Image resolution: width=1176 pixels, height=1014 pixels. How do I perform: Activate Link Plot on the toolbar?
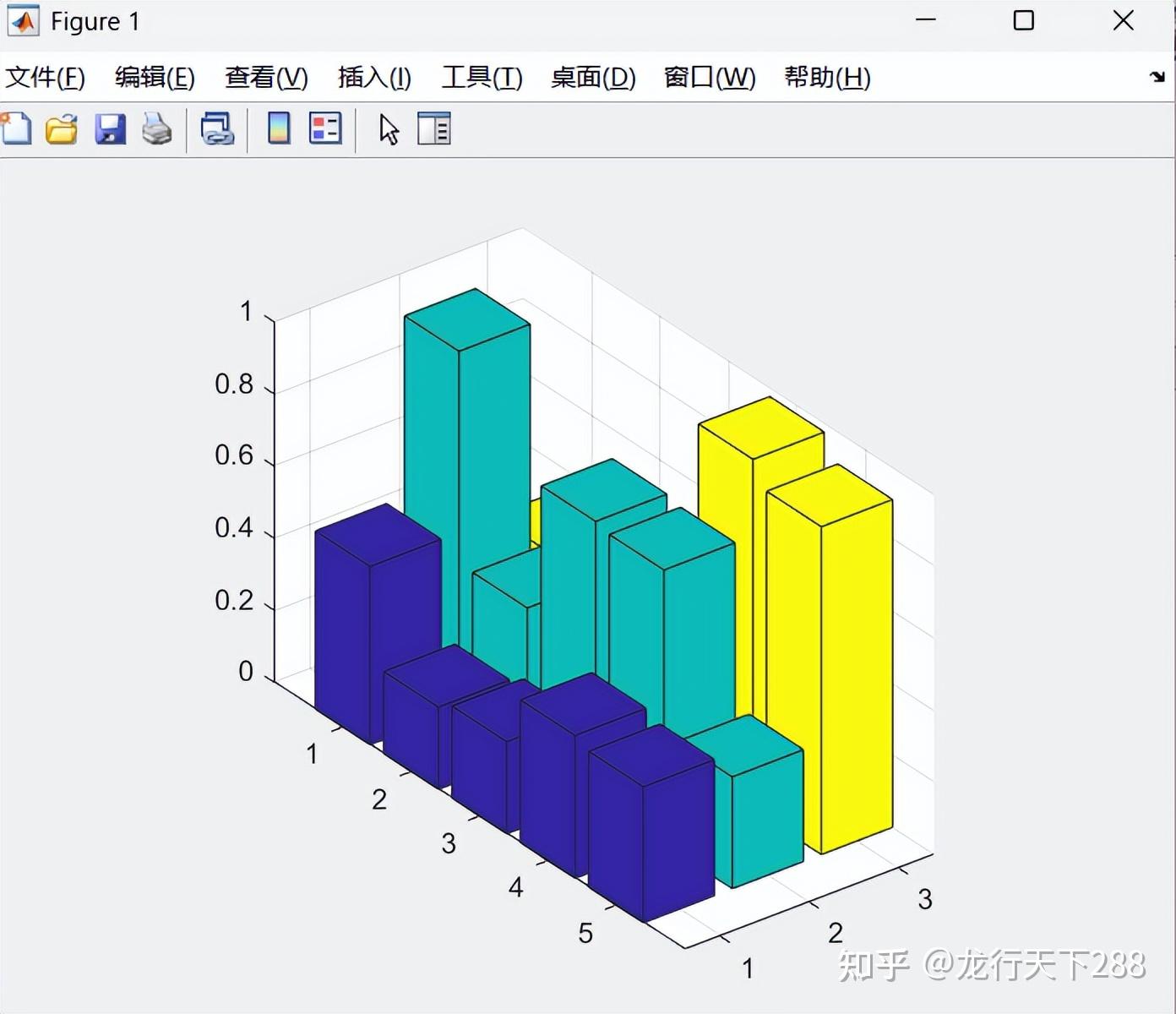217,128
